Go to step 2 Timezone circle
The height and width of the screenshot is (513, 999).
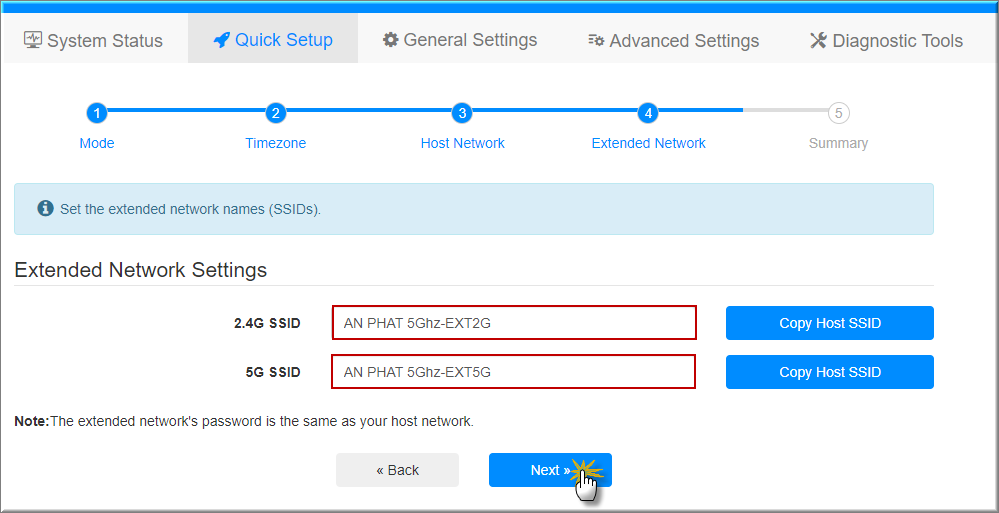276,113
